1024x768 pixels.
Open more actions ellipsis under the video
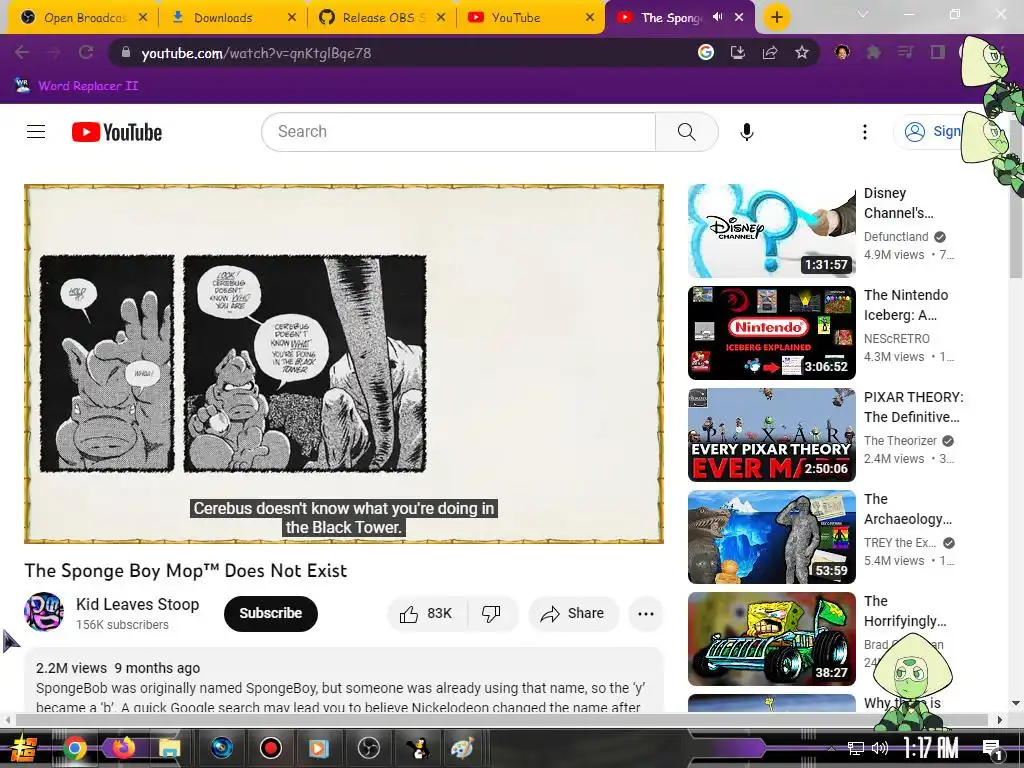click(x=646, y=613)
